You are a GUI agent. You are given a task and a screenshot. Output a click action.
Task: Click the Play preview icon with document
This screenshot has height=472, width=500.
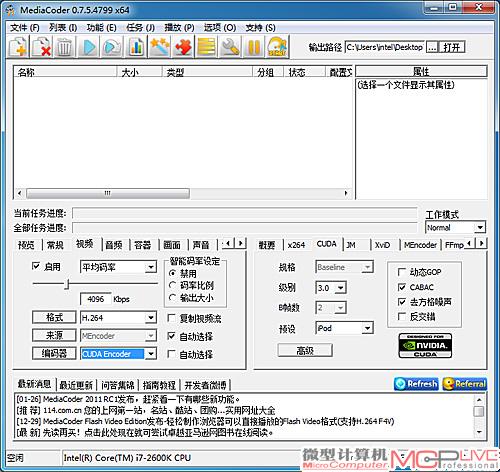(112, 47)
